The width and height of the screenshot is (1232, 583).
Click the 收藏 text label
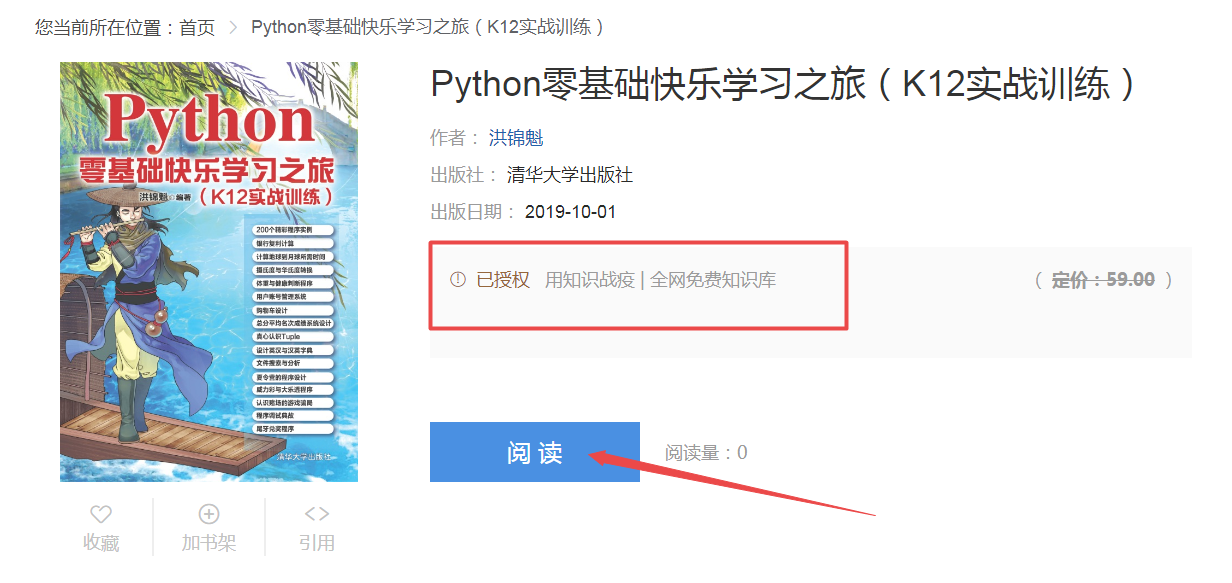101,543
